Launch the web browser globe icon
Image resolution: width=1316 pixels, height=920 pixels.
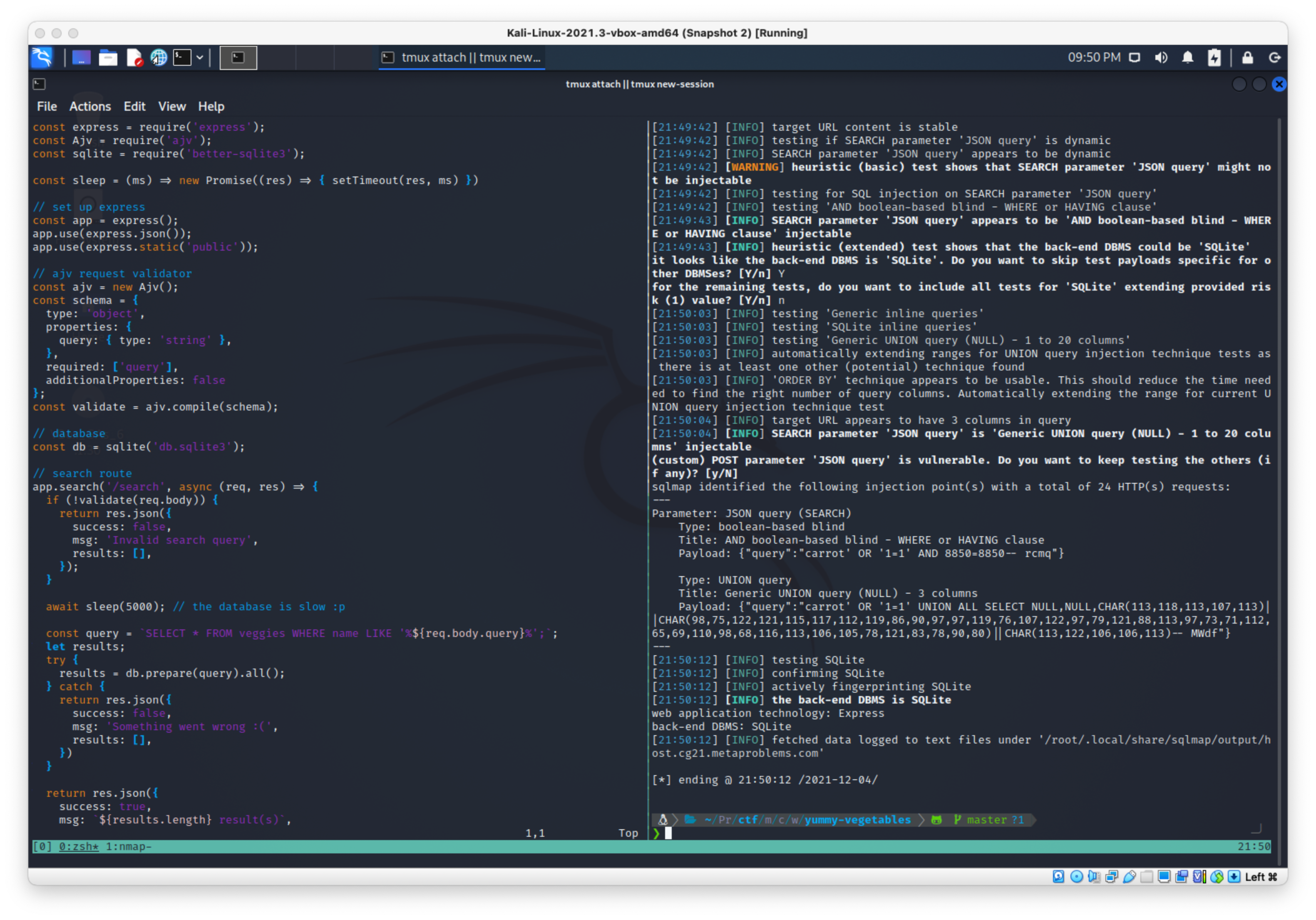159,57
